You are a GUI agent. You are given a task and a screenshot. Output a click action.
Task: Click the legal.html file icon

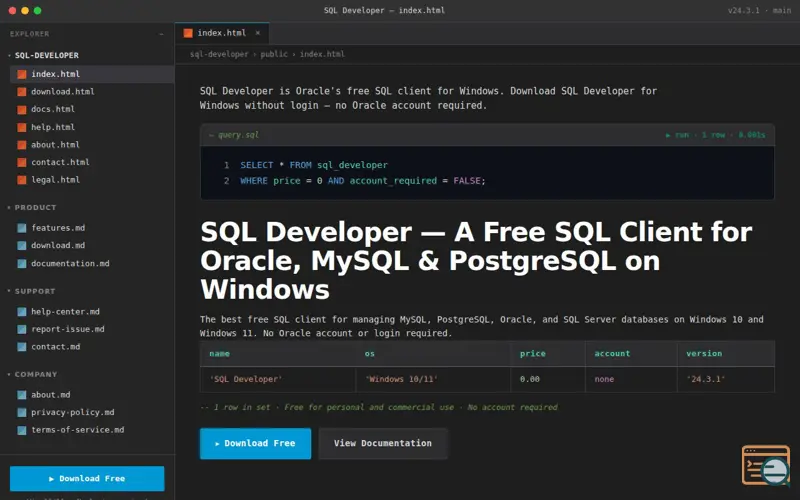(22, 180)
